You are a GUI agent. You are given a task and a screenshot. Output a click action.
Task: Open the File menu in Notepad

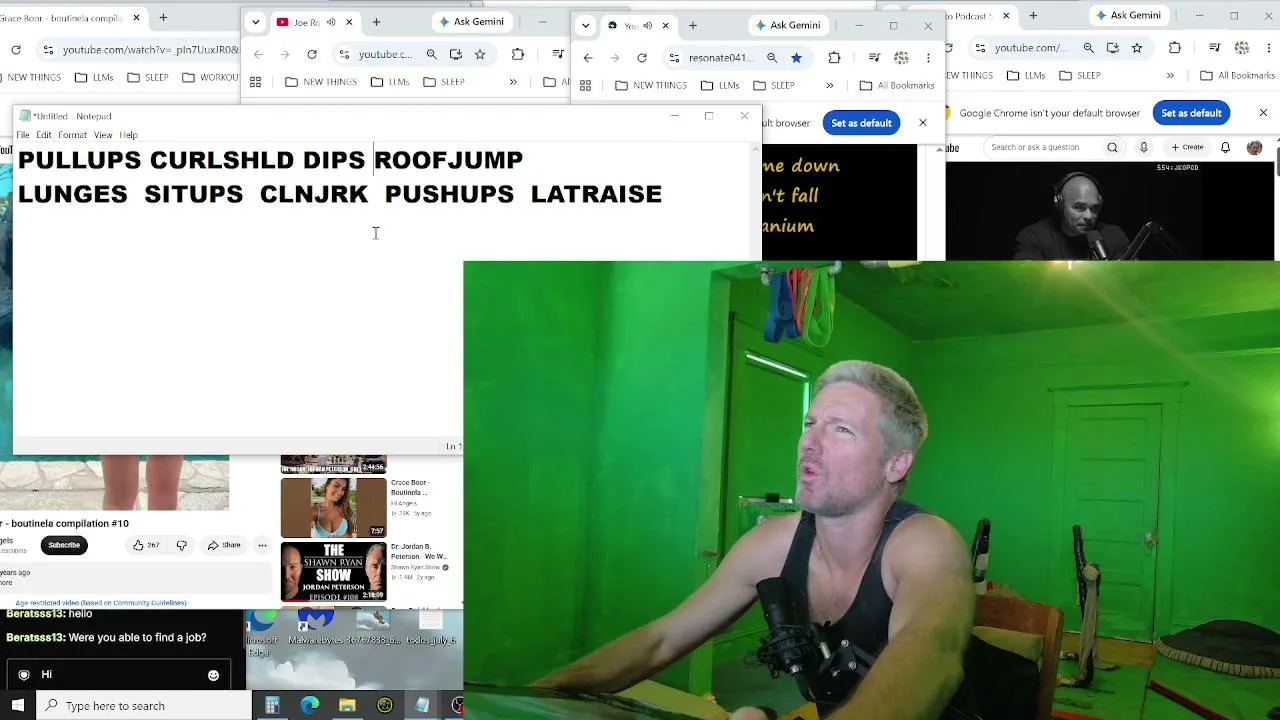click(23, 135)
